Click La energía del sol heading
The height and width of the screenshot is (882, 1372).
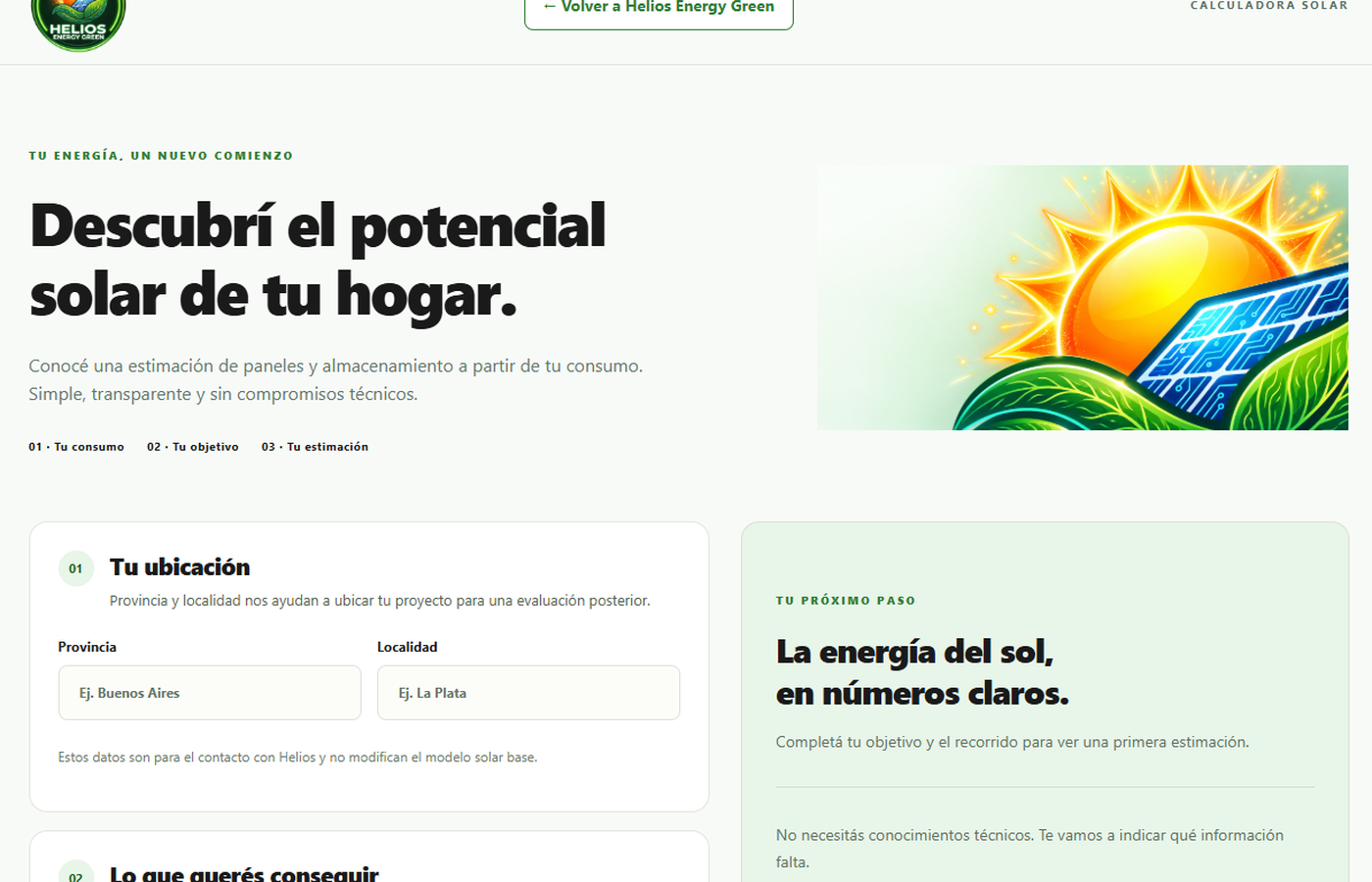922,672
